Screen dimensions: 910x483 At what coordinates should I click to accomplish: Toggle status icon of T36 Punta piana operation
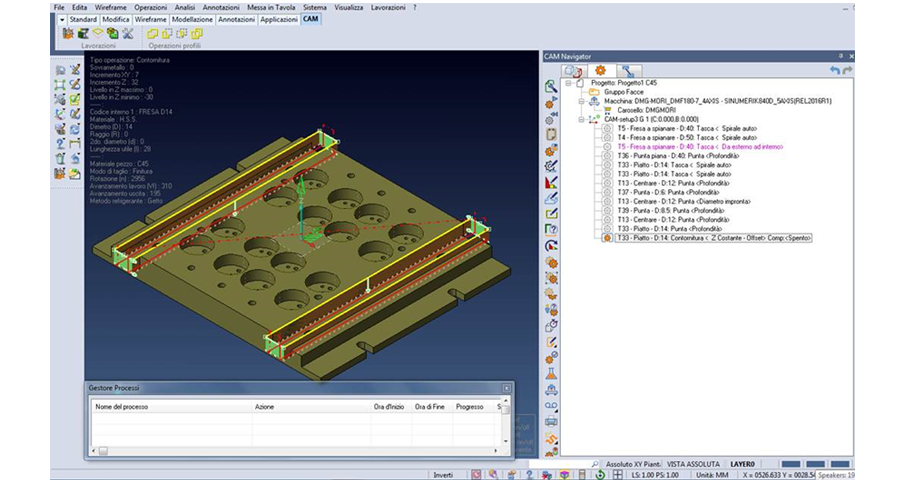coord(607,156)
